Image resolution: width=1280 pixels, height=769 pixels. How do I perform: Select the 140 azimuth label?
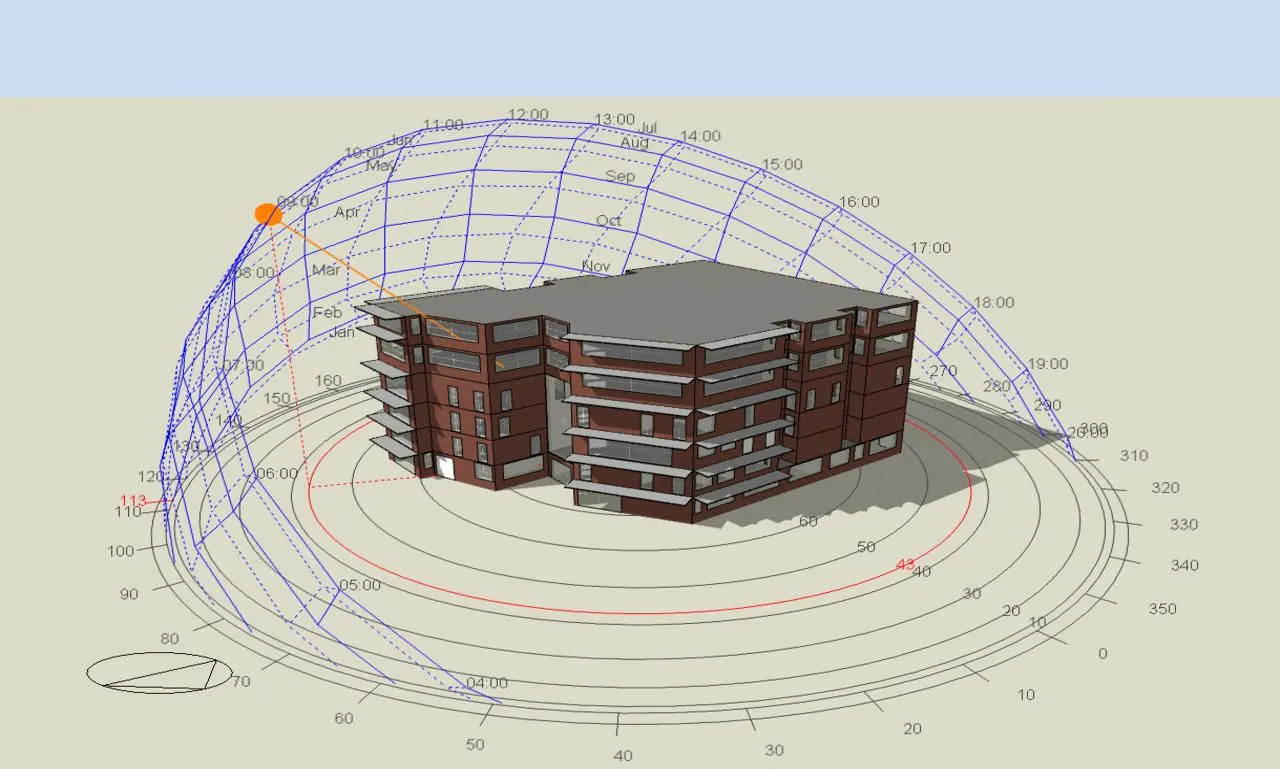(x=229, y=421)
